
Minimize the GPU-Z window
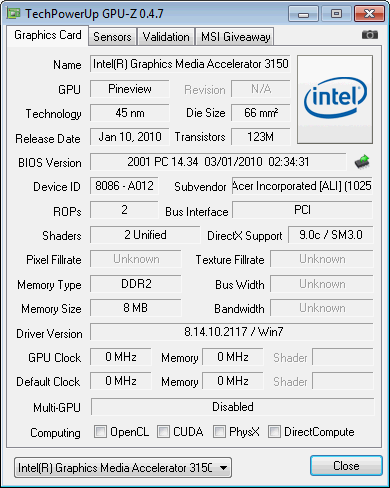pos(303,14)
